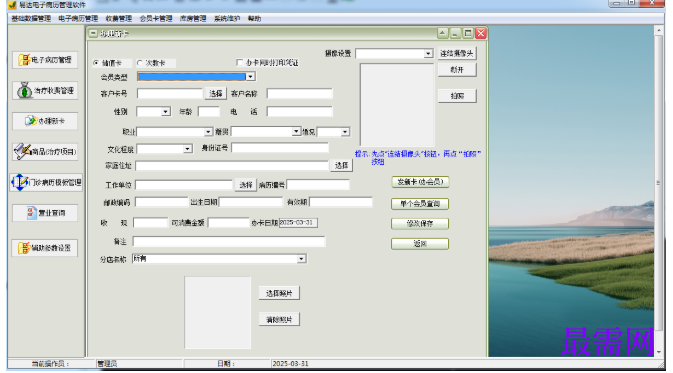The width and height of the screenshot is (673, 373).
Task: Click 选择 button next to 工作单位
Action: [246, 185]
